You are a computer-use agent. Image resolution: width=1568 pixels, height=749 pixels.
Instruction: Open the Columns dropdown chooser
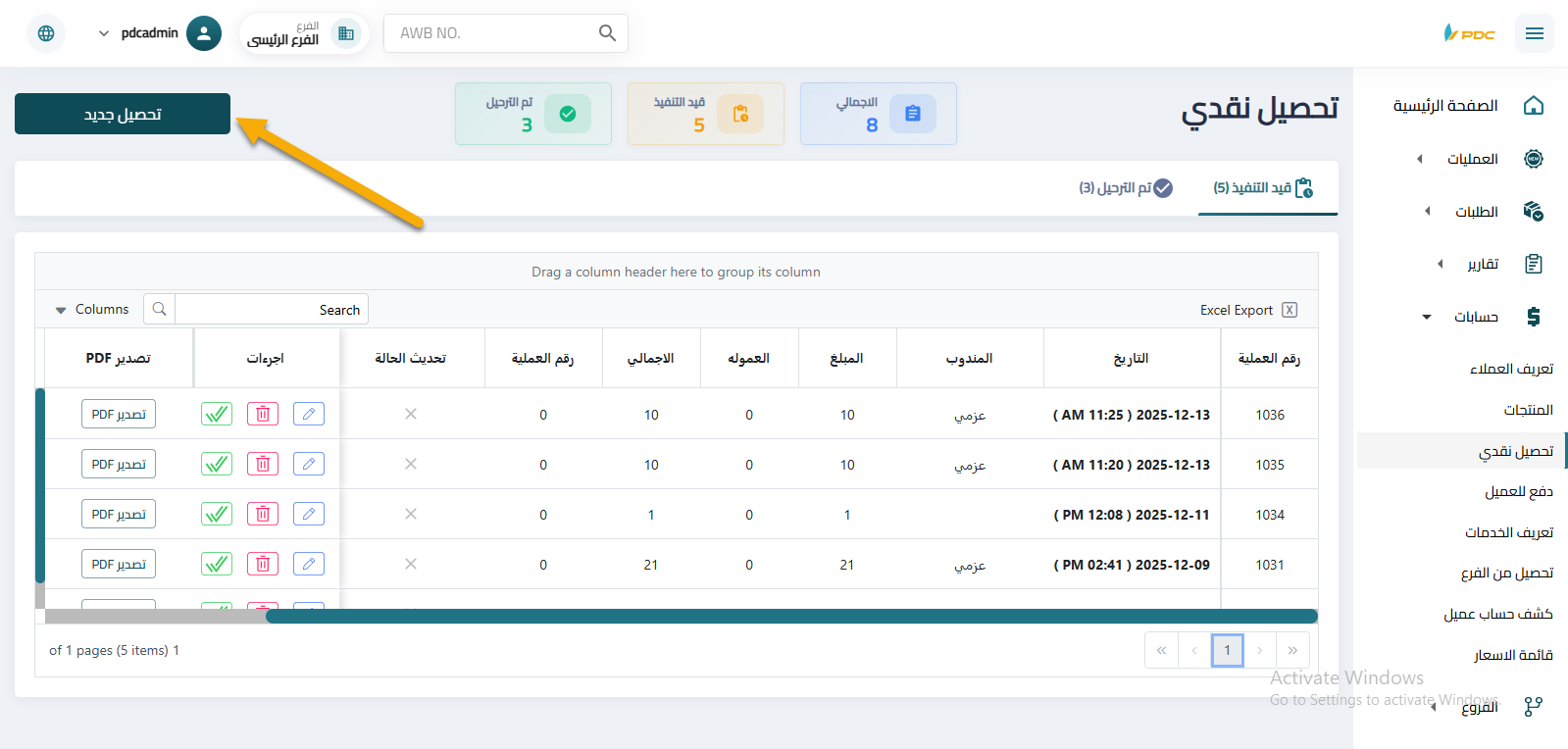[92, 310]
